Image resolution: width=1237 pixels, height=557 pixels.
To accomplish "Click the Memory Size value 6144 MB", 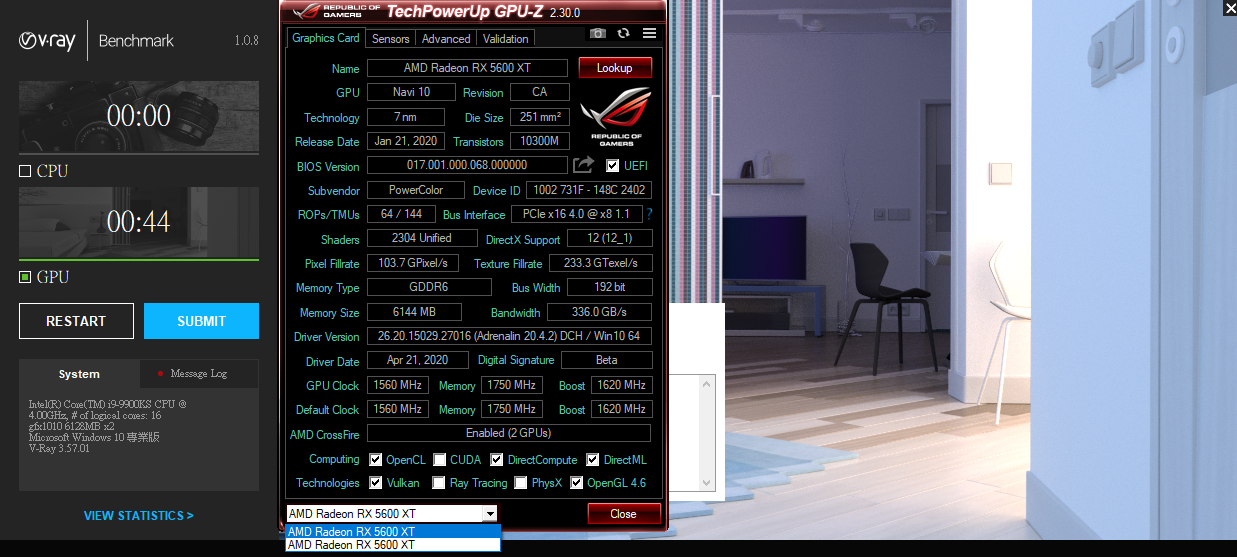I will coord(414,312).
